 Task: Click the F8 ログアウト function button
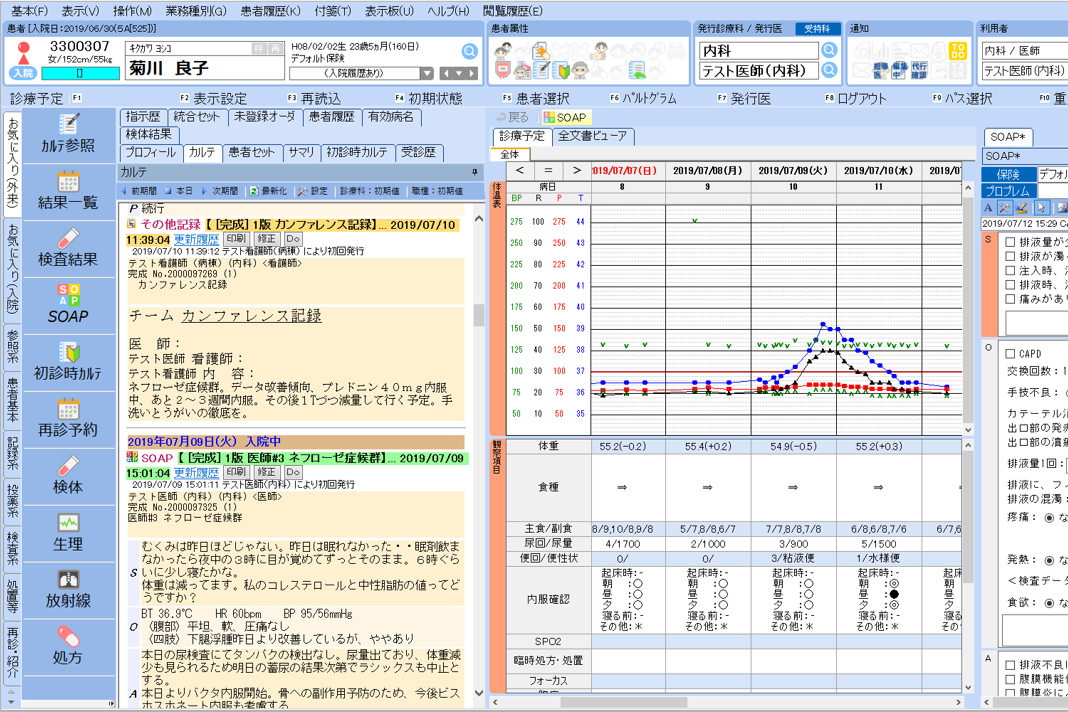[855, 99]
